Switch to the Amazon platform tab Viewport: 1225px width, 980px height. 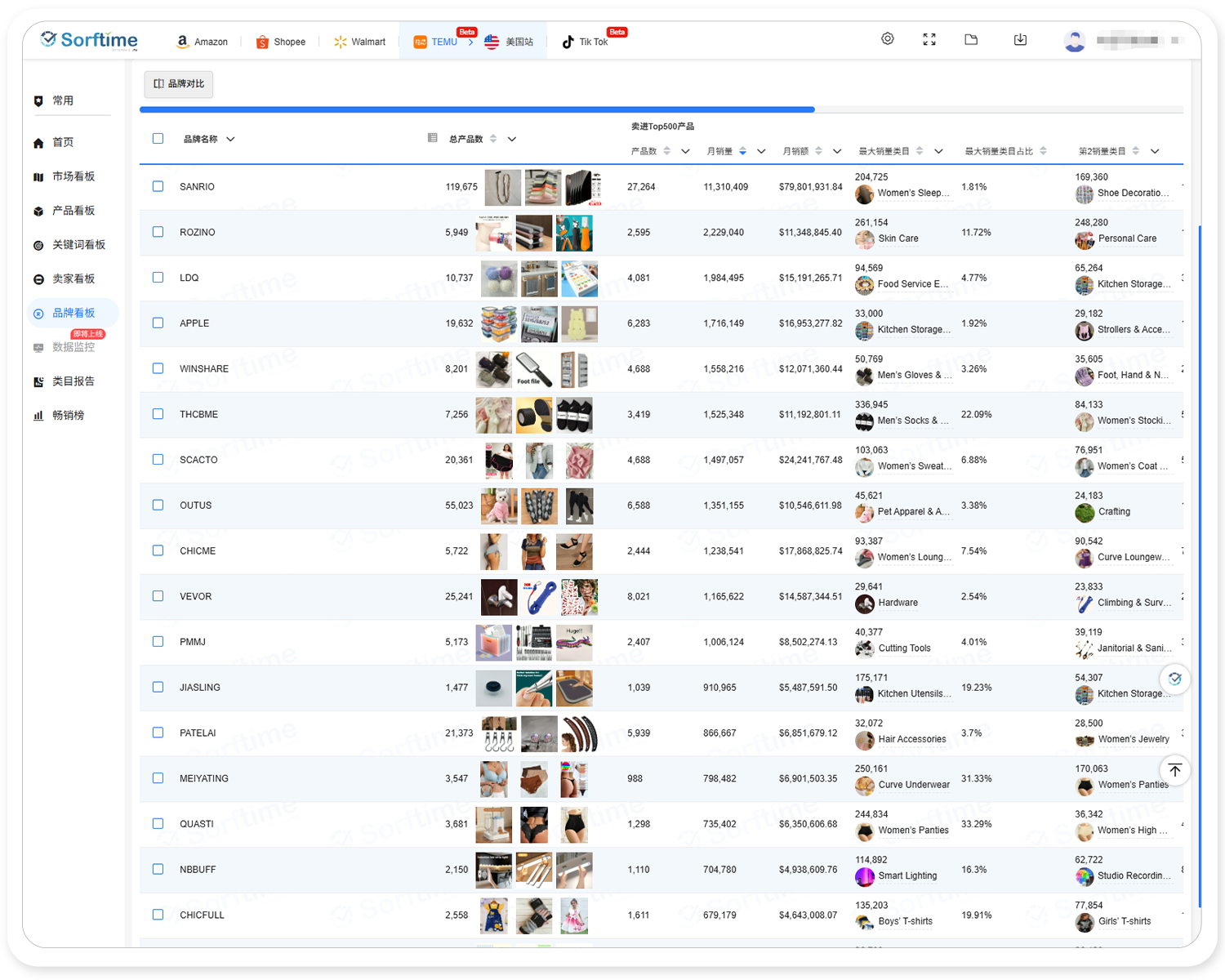[x=202, y=42]
